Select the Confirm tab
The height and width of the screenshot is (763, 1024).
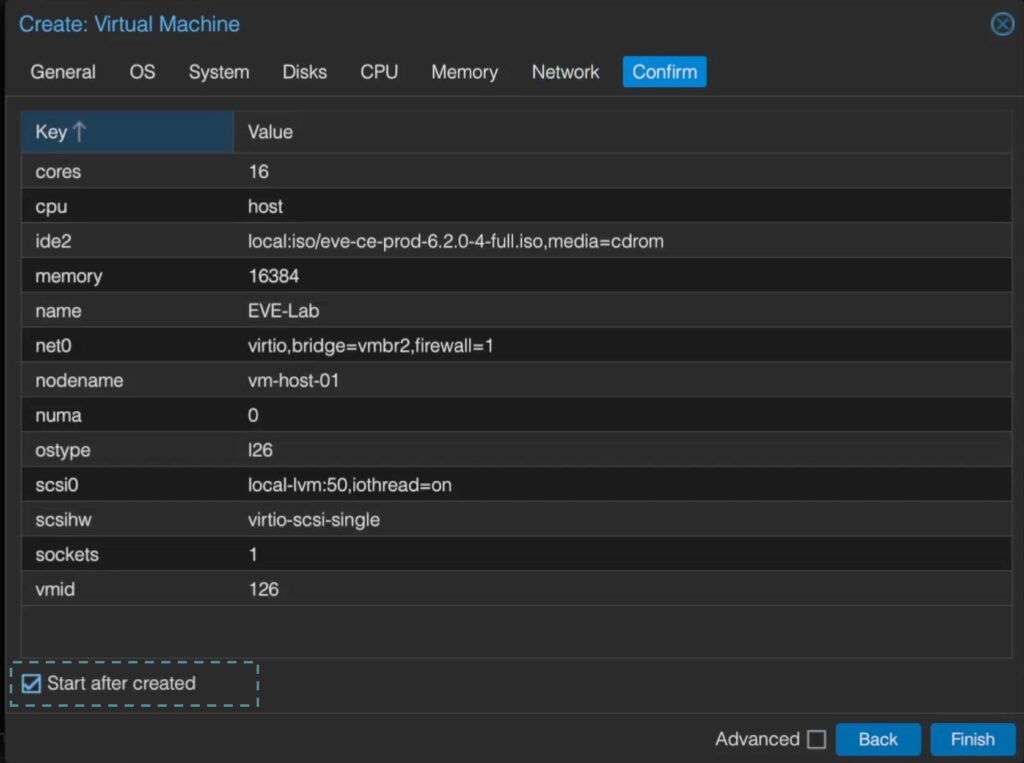pyautogui.click(x=664, y=72)
